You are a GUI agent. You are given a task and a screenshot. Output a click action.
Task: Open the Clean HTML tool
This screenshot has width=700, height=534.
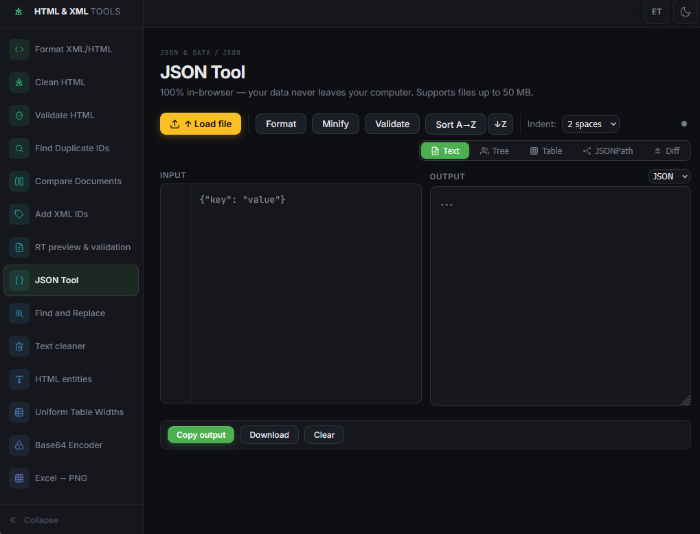(71, 82)
